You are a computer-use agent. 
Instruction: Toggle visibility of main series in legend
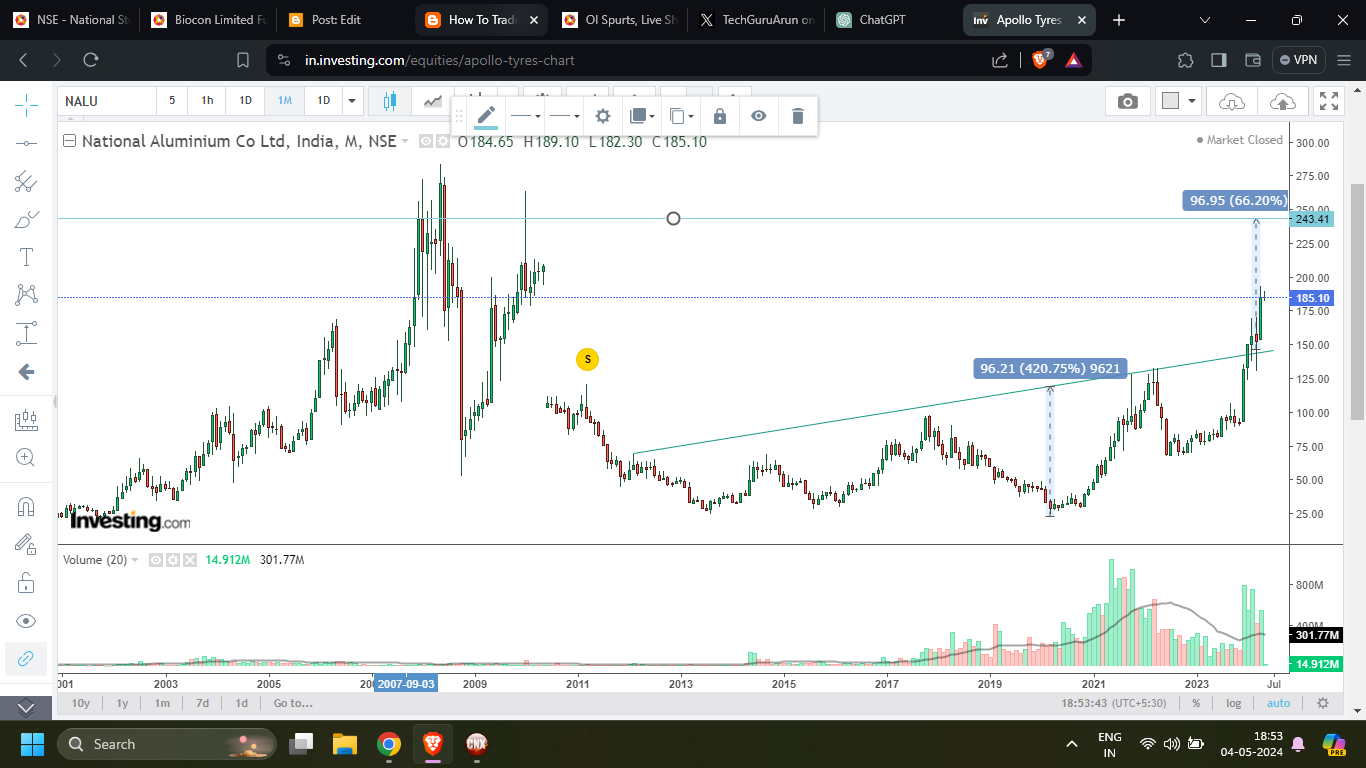pos(426,142)
